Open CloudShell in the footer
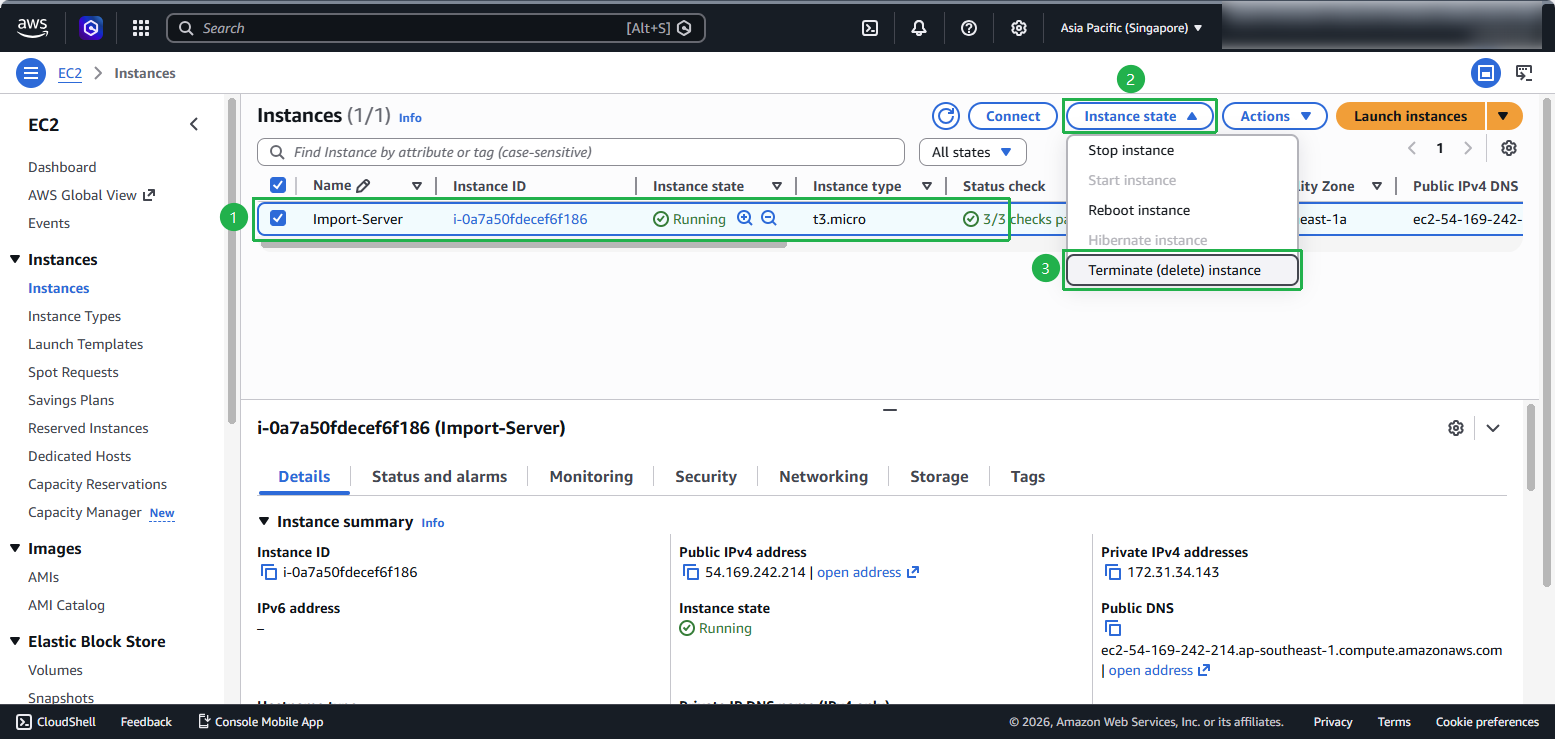Viewport: 1555px width, 739px height. click(56, 722)
